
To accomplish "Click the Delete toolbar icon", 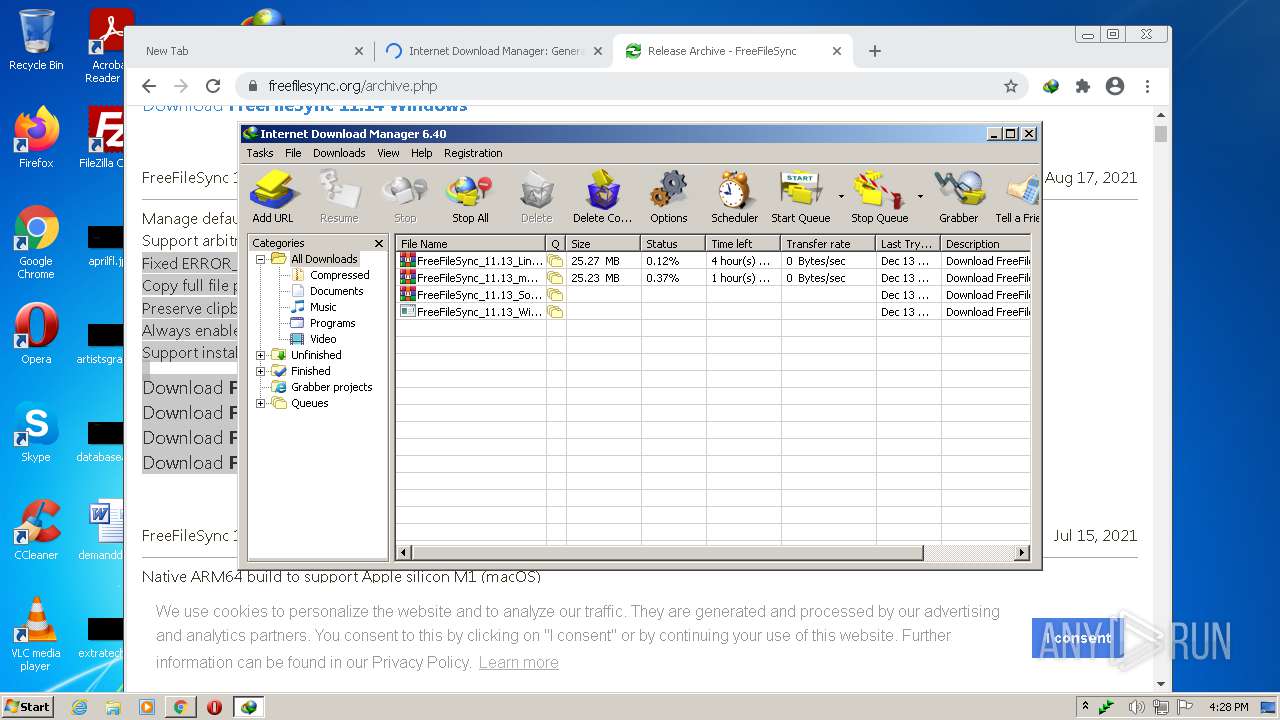I will (x=536, y=196).
